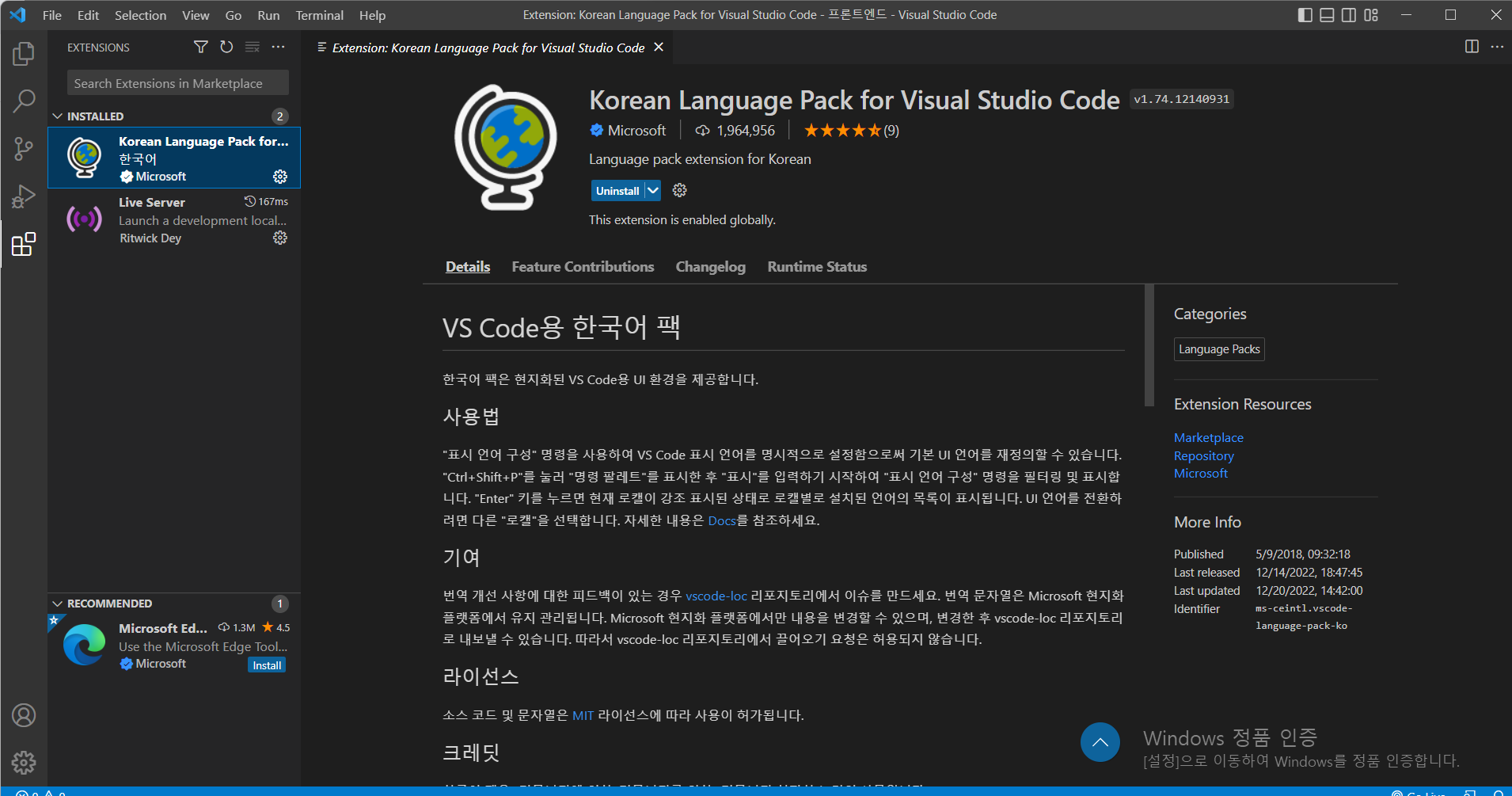Click the Uninstall button

[x=617, y=190]
